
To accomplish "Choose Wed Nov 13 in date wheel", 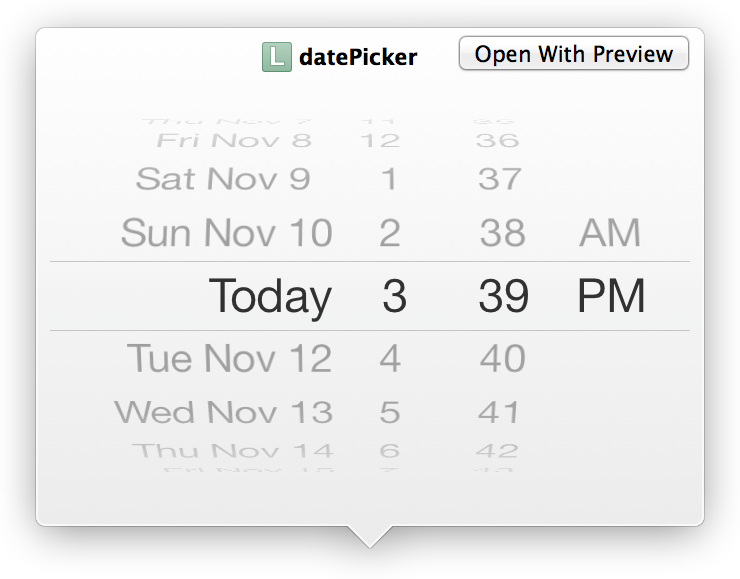I will 223,411.
